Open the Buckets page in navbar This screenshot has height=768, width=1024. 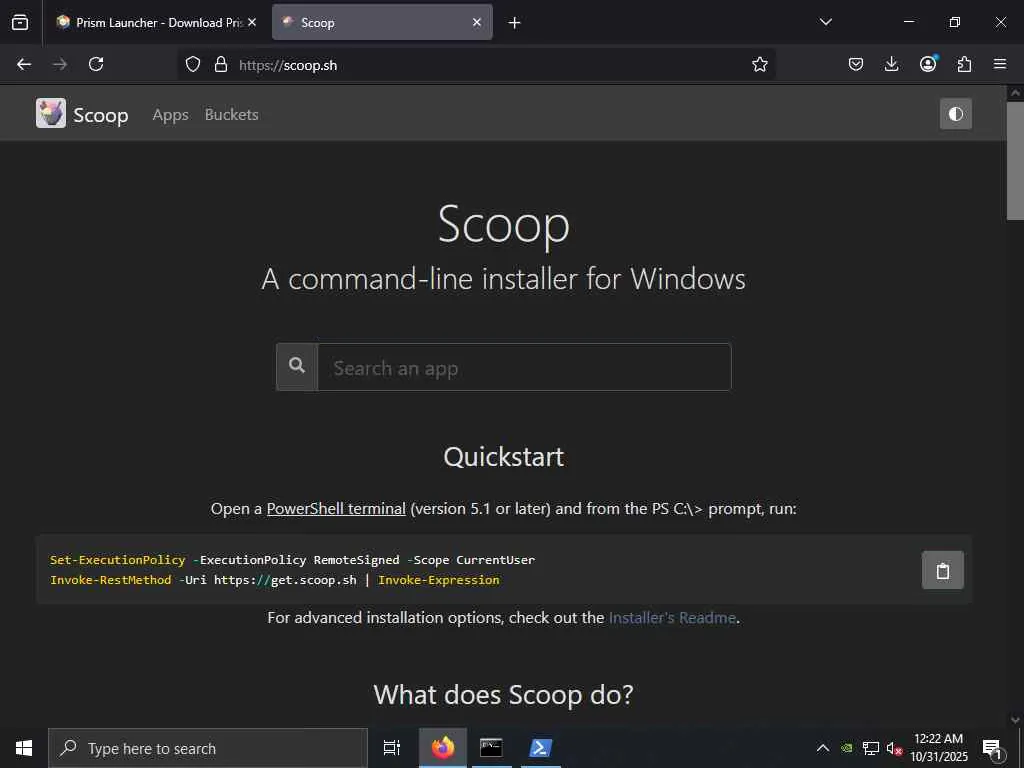pos(232,114)
